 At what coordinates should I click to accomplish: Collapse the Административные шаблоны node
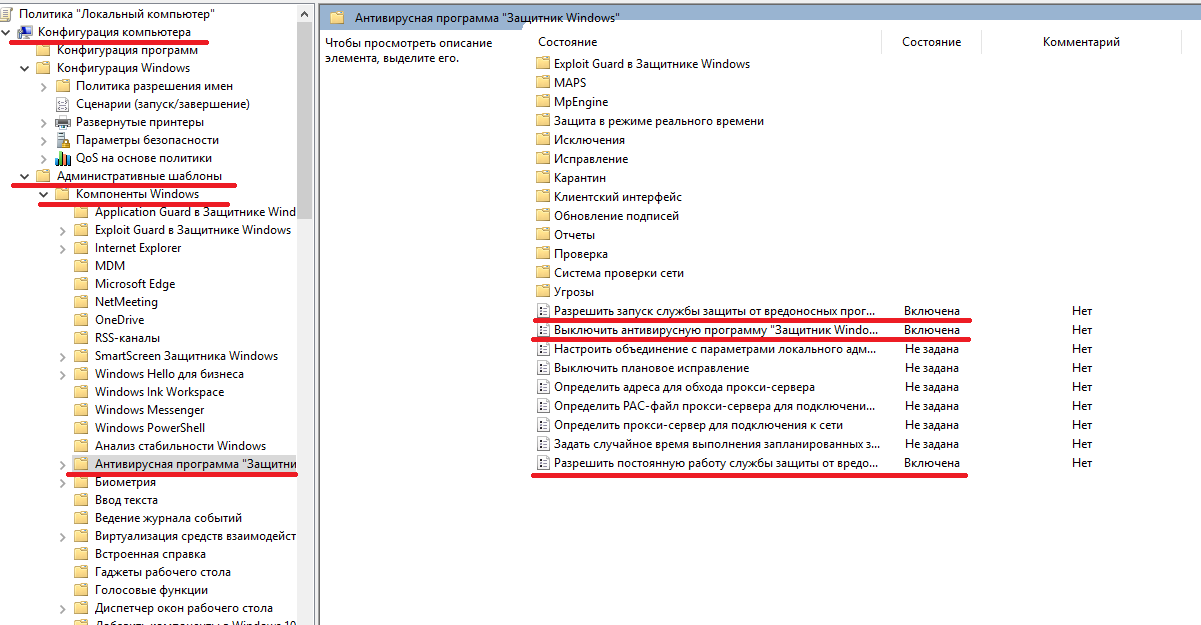tap(25, 176)
